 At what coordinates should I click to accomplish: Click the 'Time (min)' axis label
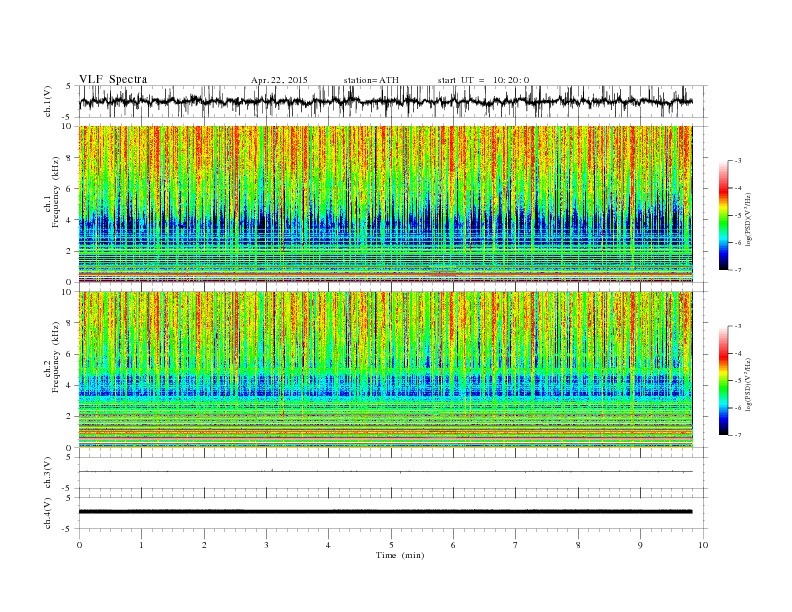tap(400, 555)
